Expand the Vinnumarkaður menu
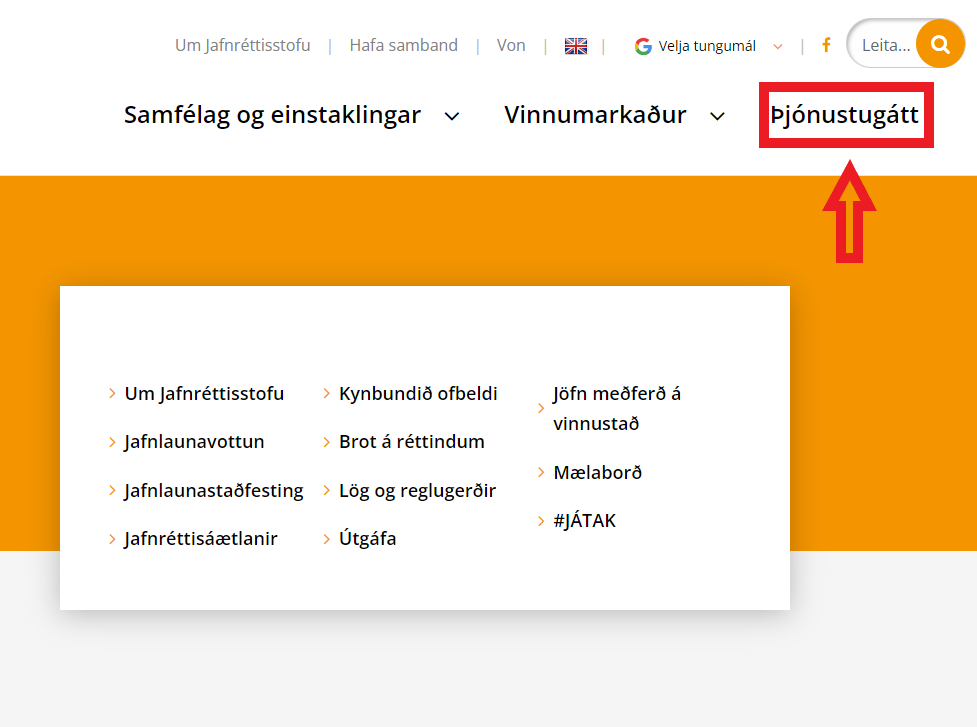Screen dimensions: 977x727 click(597, 115)
